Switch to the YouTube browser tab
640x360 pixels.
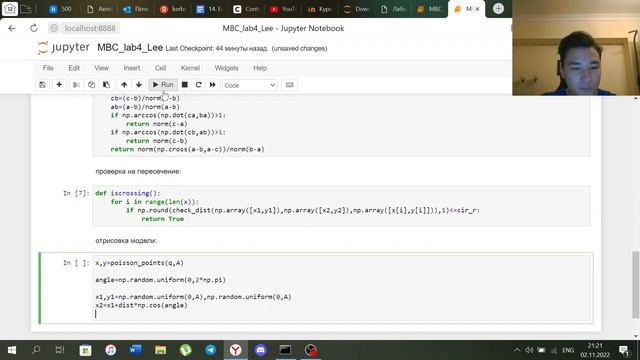pos(282,9)
